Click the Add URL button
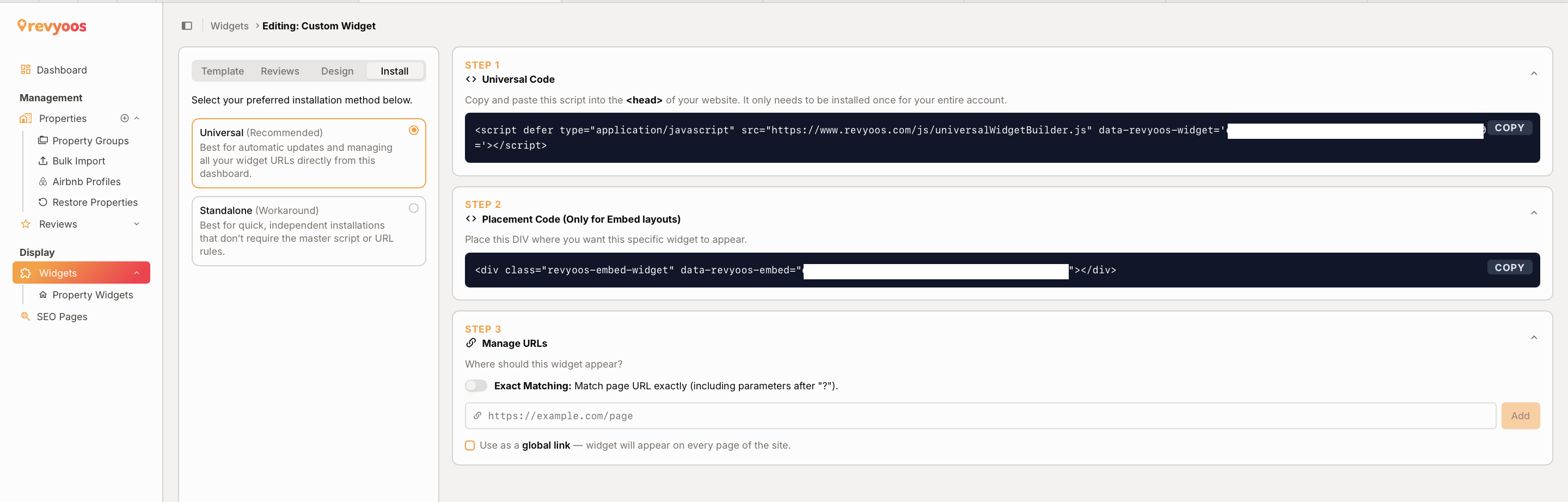Screen dimensions: 1568x502 pyautogui.click(x=1520, y=415)
